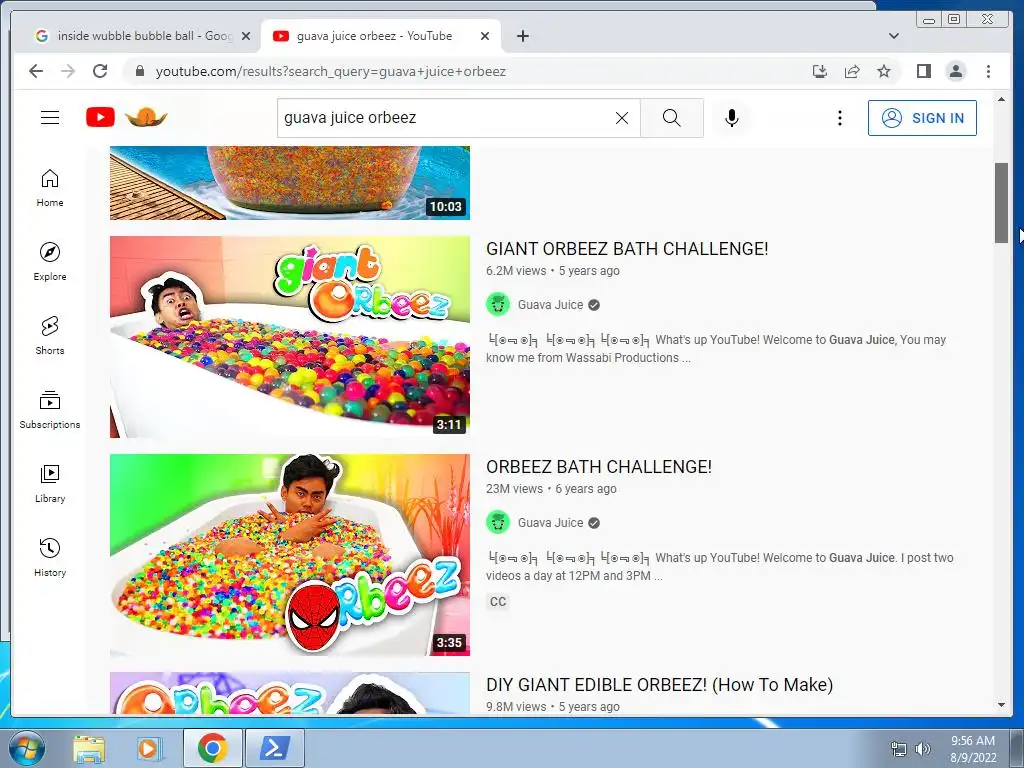The image size is (1024, 768).
Task: Open YouTube settings three-dot menu
Action: [840, 118]
